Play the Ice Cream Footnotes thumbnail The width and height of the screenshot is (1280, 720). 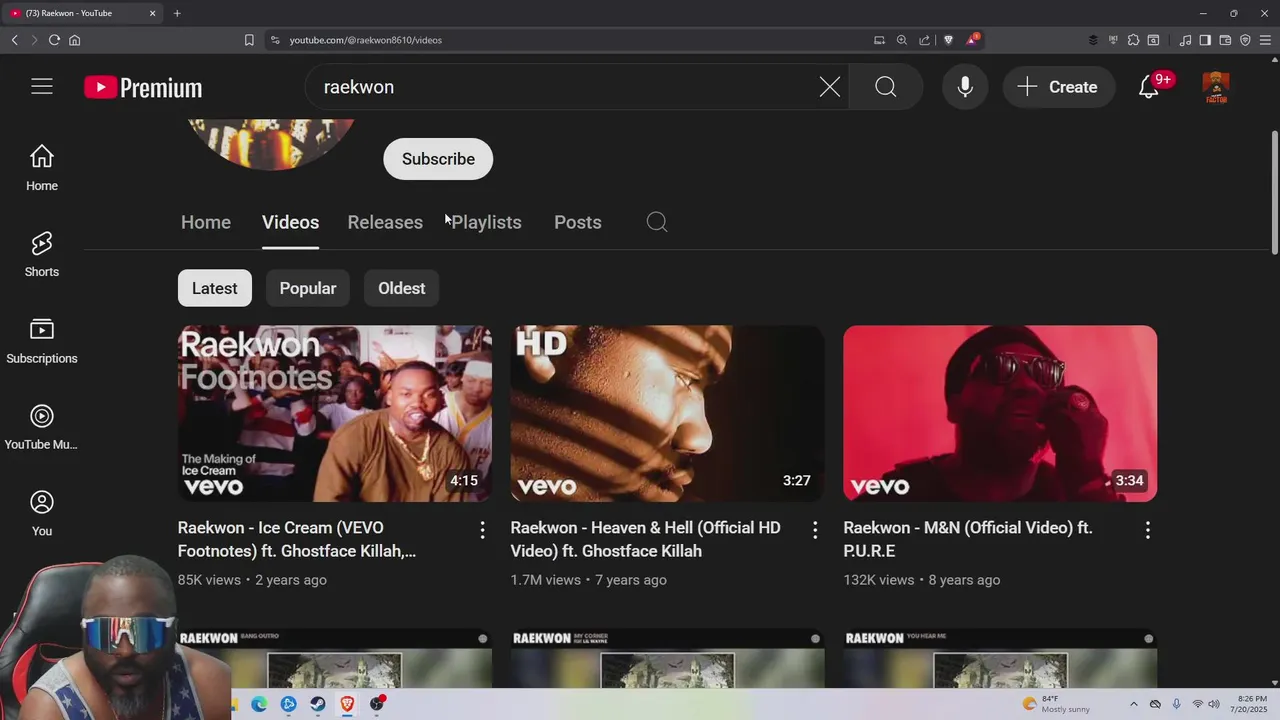335,413
